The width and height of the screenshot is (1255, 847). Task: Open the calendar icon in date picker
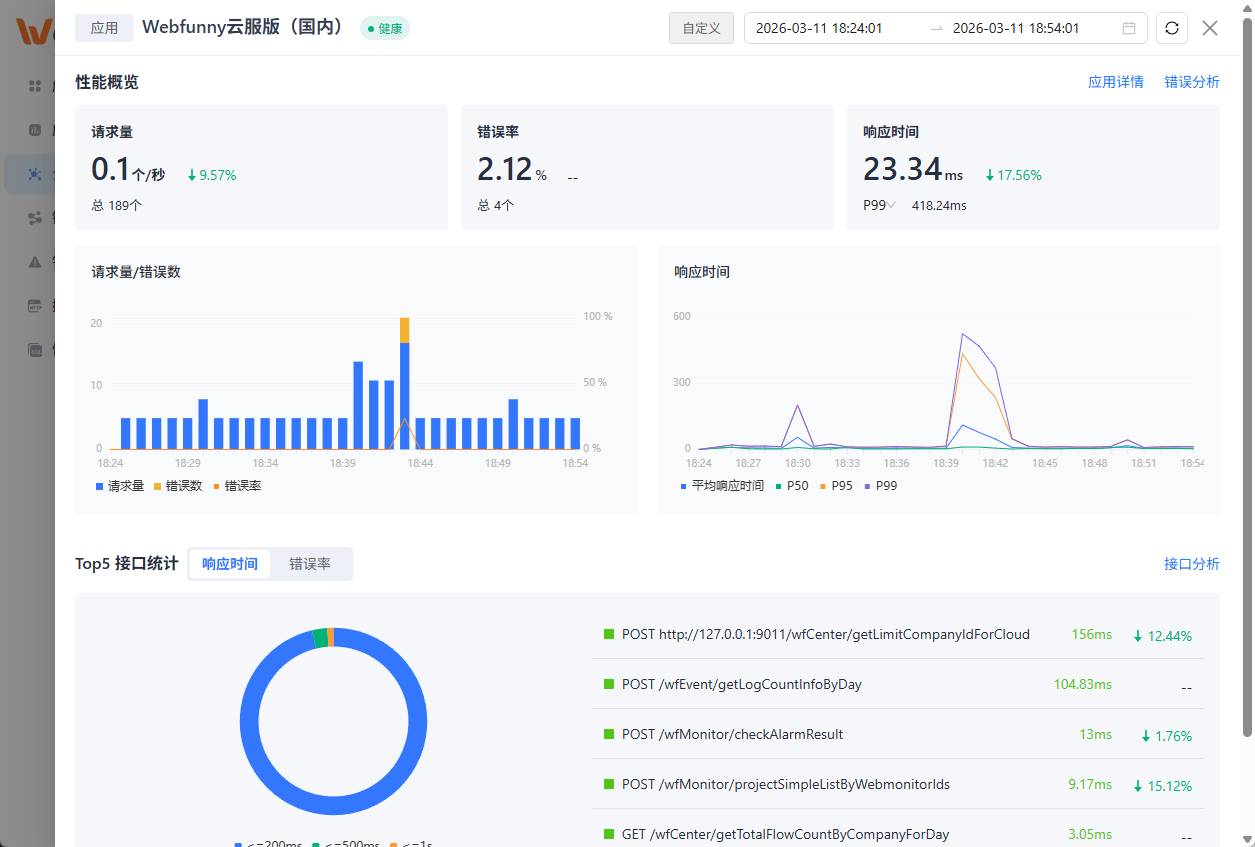[1129, 28]
